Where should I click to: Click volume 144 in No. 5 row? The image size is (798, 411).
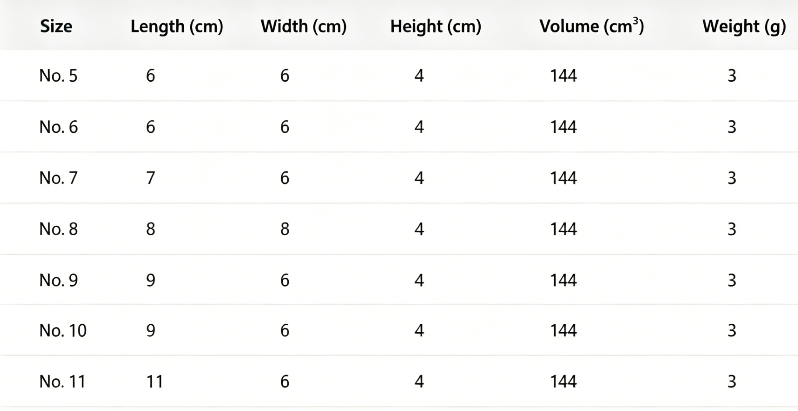coord(563,76)
